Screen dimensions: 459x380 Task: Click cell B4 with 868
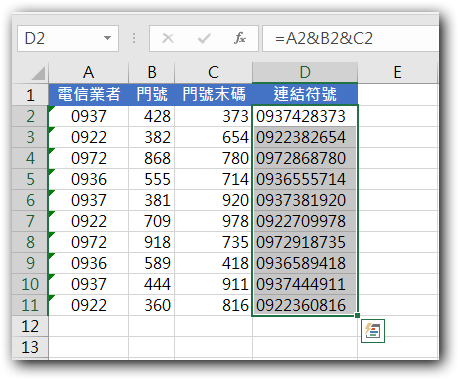tap(152, 158)
